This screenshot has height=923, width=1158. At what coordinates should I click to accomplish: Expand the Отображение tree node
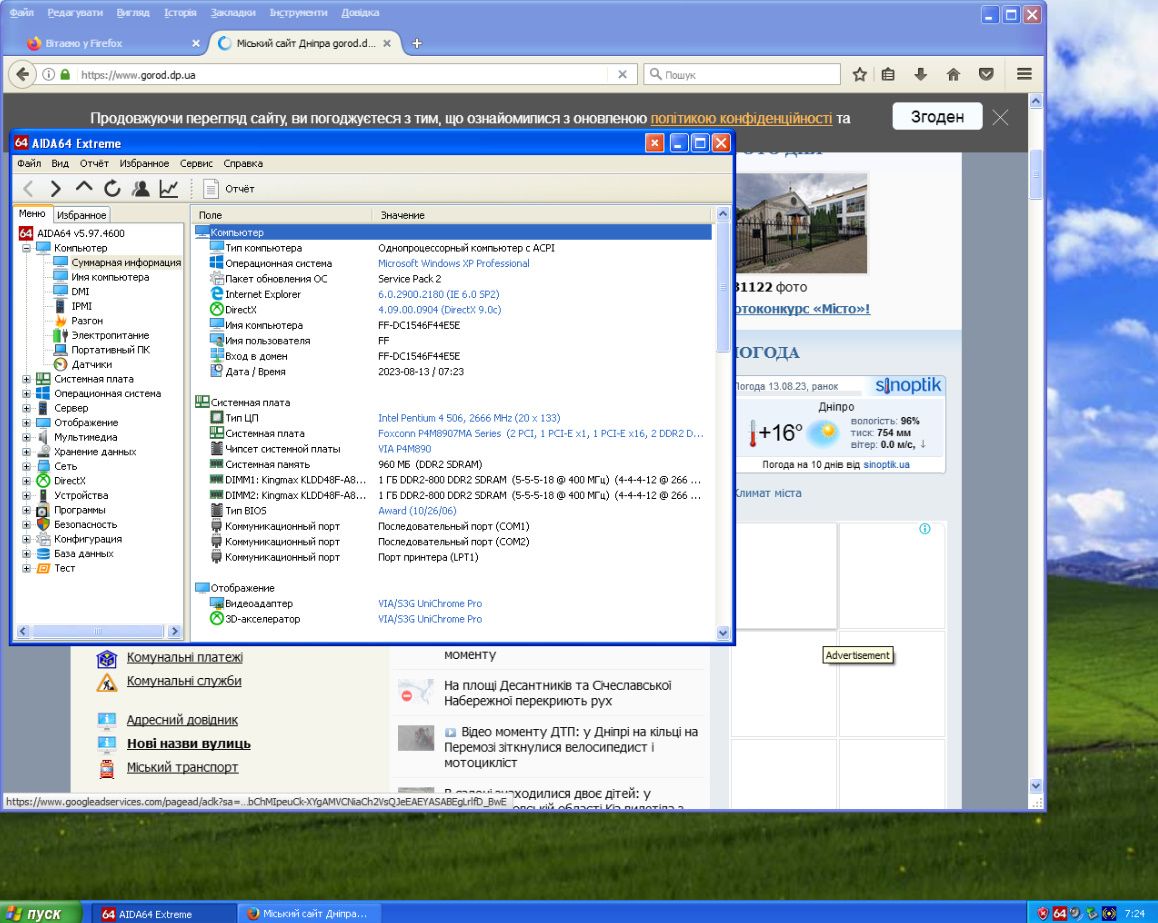coord(27,422)
